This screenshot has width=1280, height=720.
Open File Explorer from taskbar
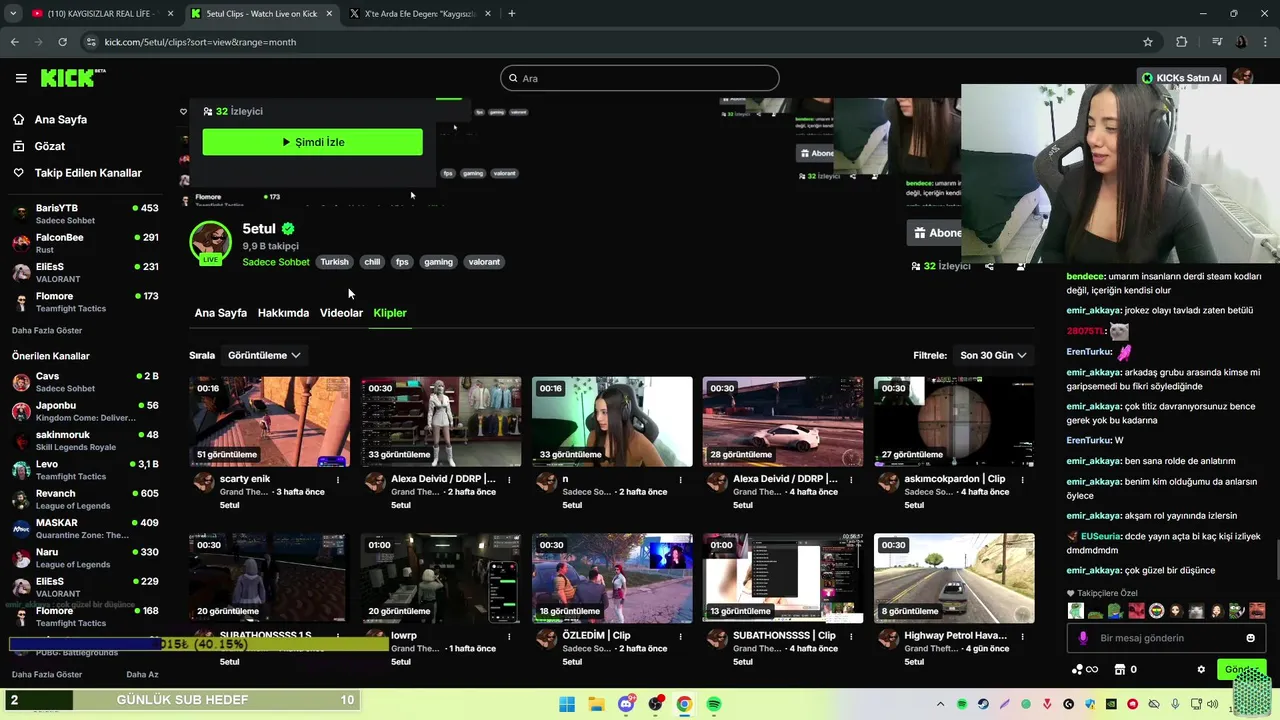pos(596,704)
